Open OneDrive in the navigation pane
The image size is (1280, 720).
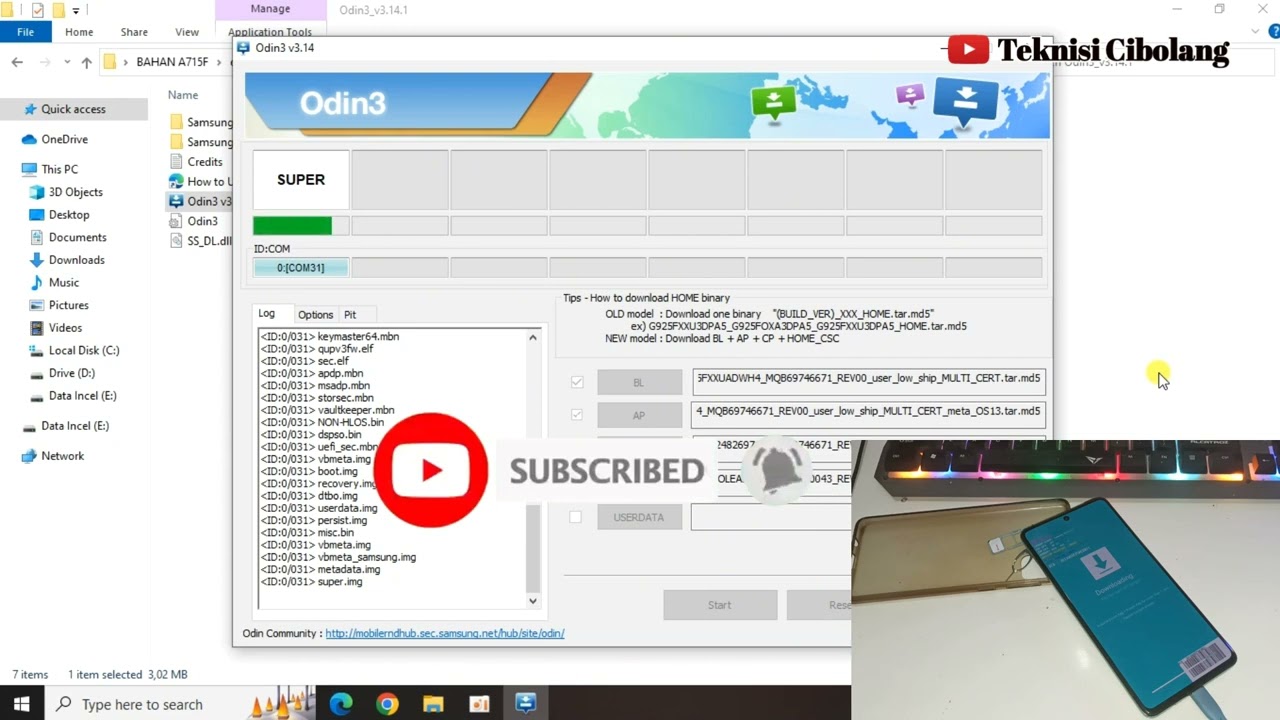click(x=64, y=139)
